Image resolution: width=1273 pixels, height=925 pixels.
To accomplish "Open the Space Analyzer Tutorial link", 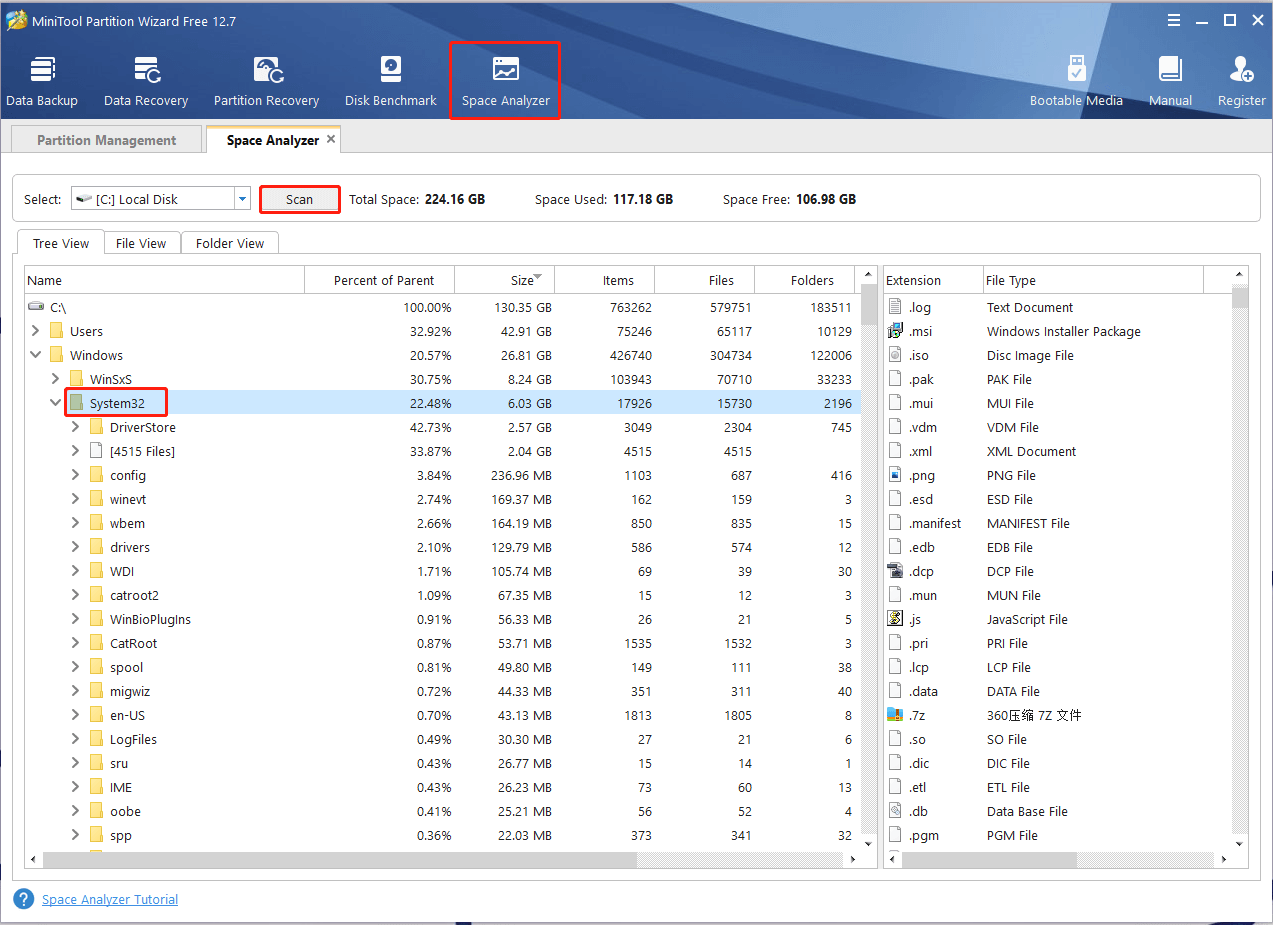I will pos(110,899).
